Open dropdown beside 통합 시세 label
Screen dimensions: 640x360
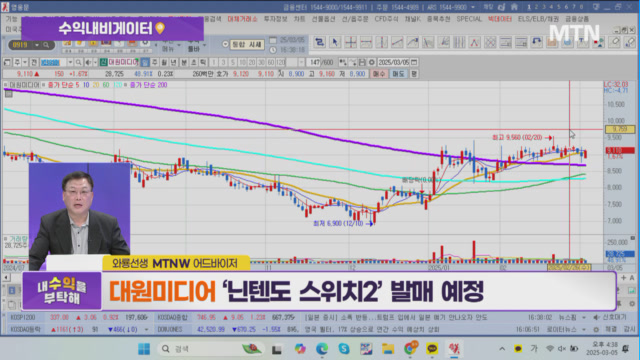click(225, 44)
